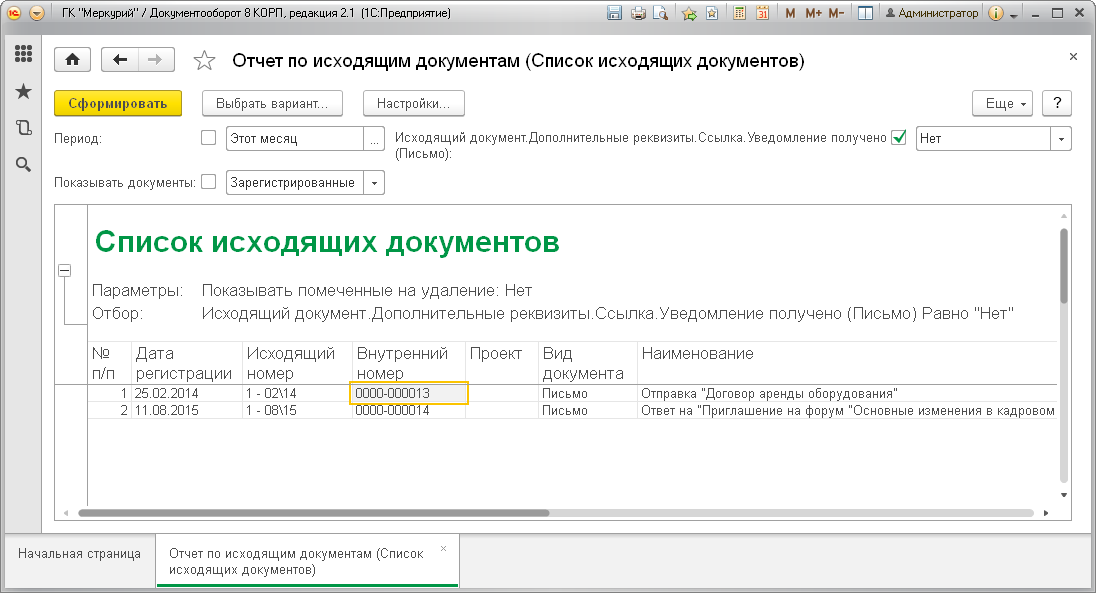
Task: Open the Calculator icon
Action: tap(739, 13)
